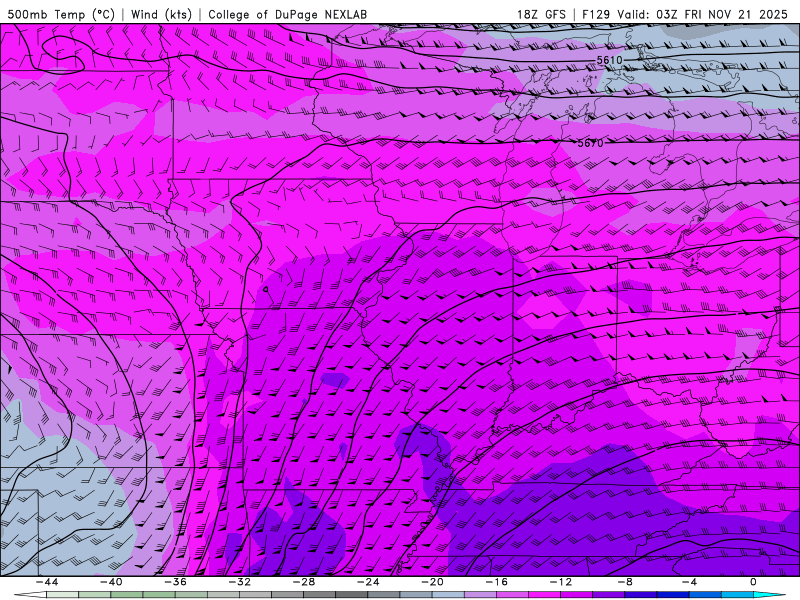This screenshot has width=800, height=600.
Task: Pick the pale green swatch right of -44 tick
Action: coord(63,594)
